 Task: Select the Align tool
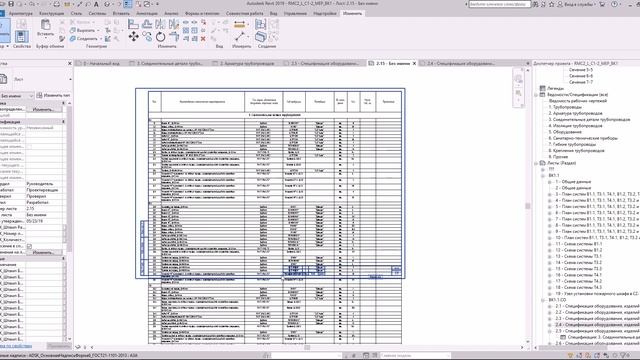coord(133,24)
